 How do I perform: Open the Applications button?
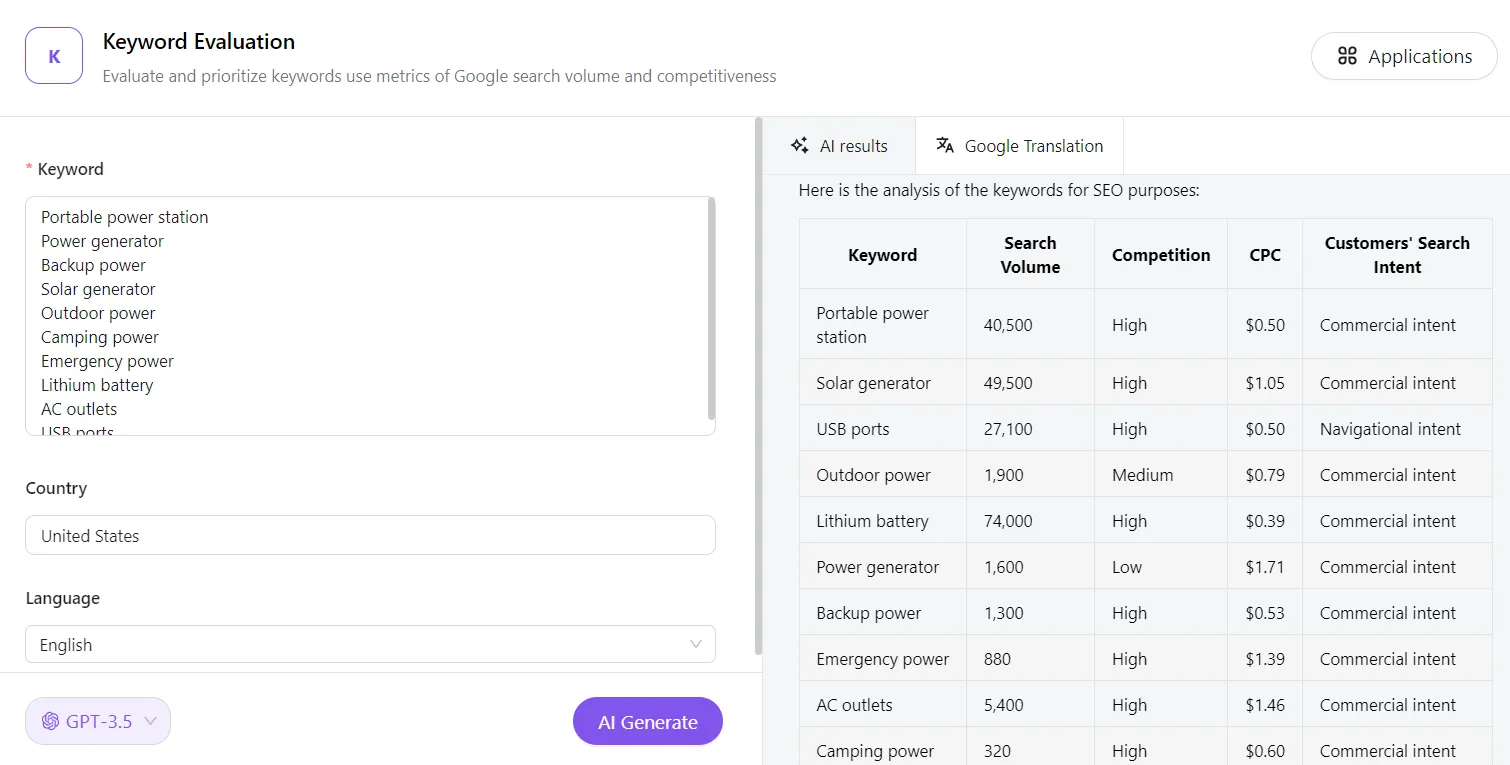coord(1404,56)
